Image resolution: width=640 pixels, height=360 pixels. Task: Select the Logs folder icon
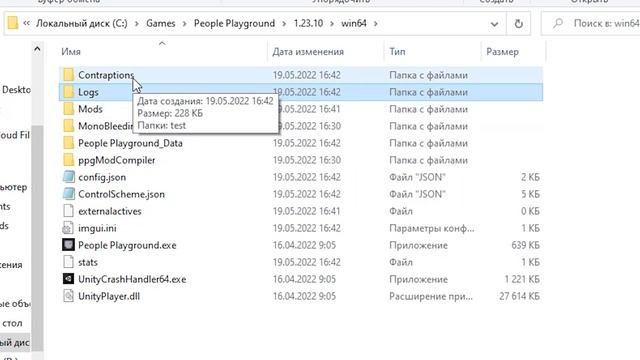pyautogui.click(x=69, y=92)
